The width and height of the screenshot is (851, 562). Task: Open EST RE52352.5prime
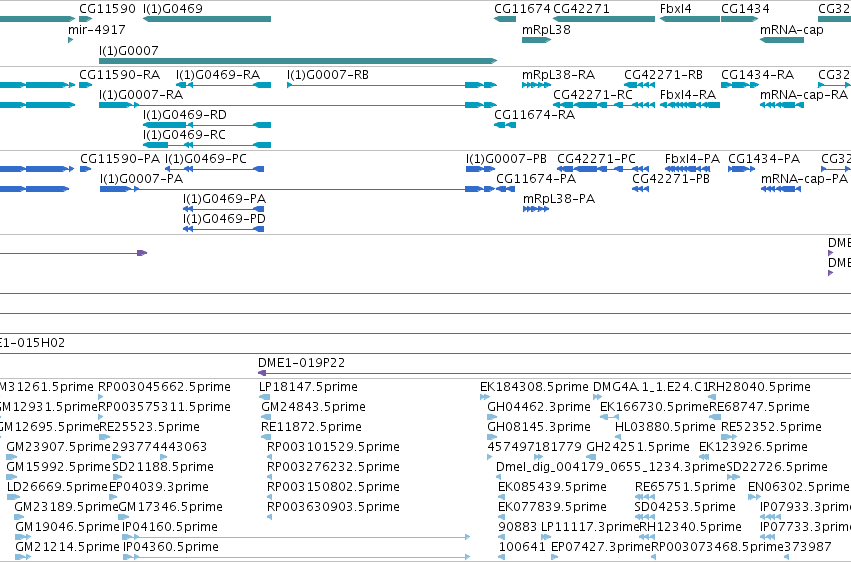771,427
